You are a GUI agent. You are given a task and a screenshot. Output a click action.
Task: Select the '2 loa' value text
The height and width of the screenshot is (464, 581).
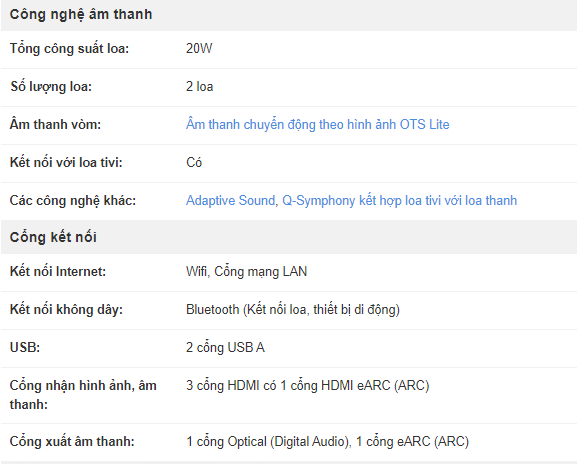pos(199,87)
